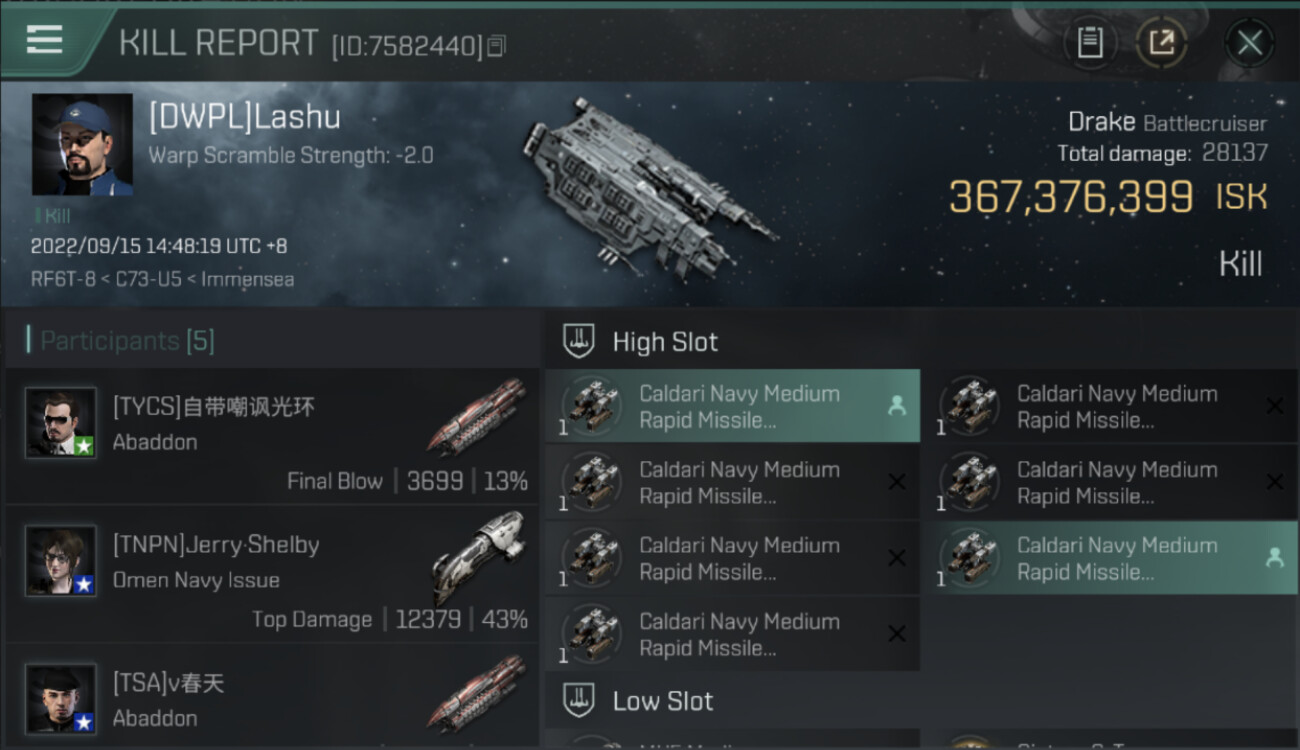Click the High Slot shield icon
The height and width of the screenshot is (750, 1300).
tap(579, 341)
